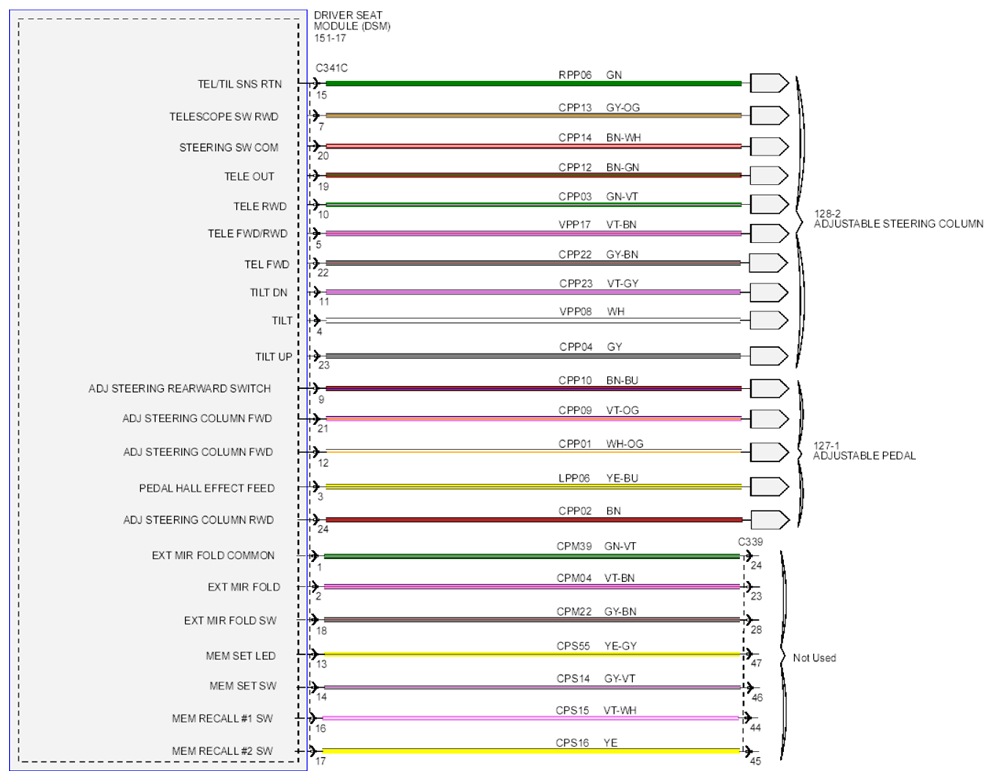Click the CPM22 GY-BN circuit label
Screen dimensions: 993x780
pos(597,612)
